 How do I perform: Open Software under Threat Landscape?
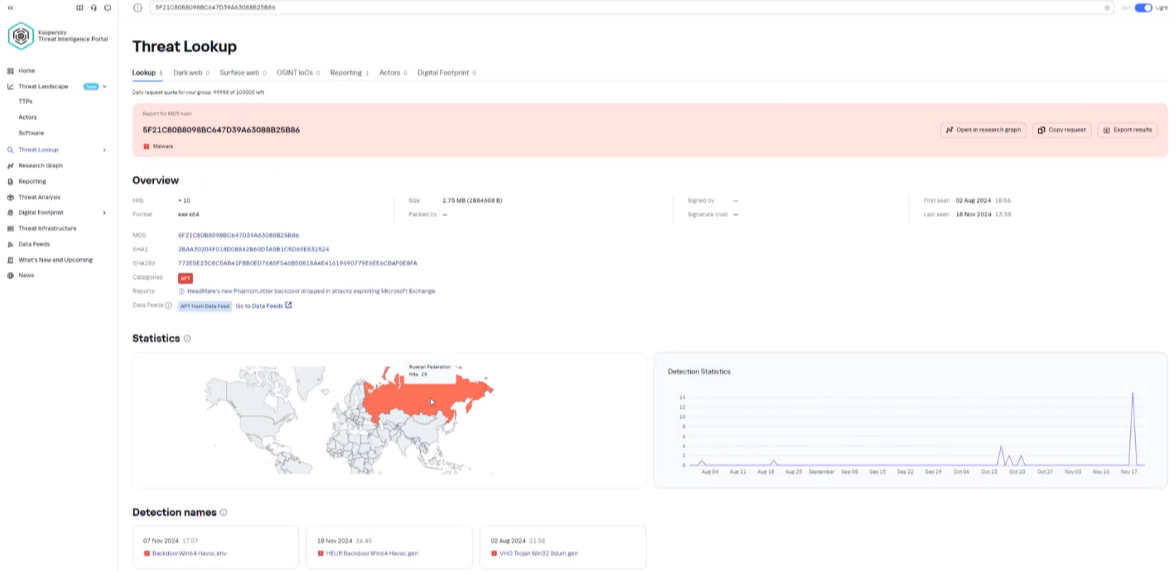tap(31, 133)
